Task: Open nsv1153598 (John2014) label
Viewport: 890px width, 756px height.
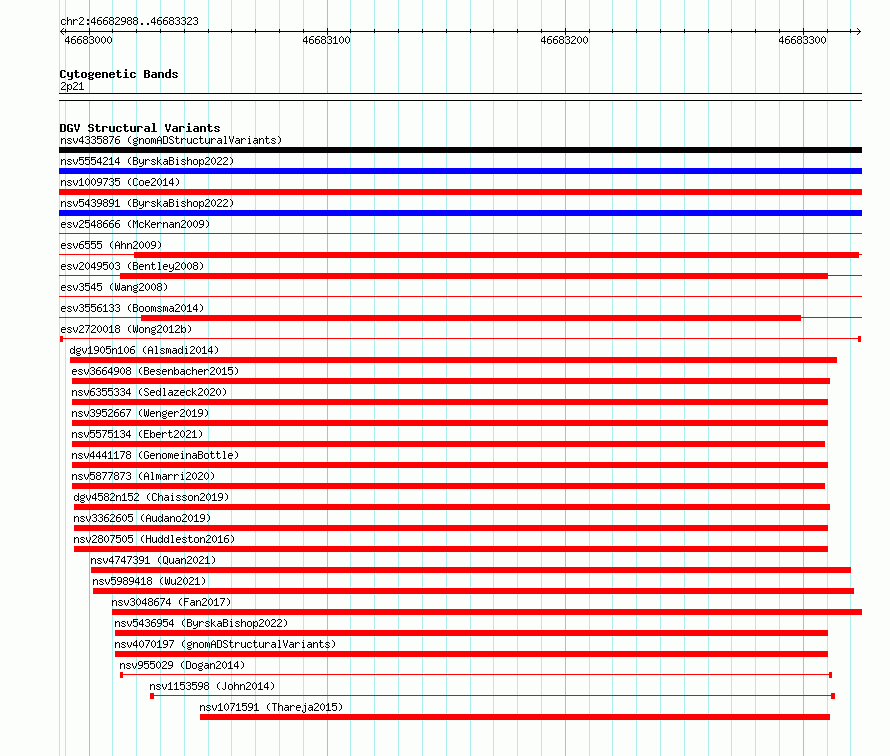Action: pyautogui.click(x=212, y=686)
